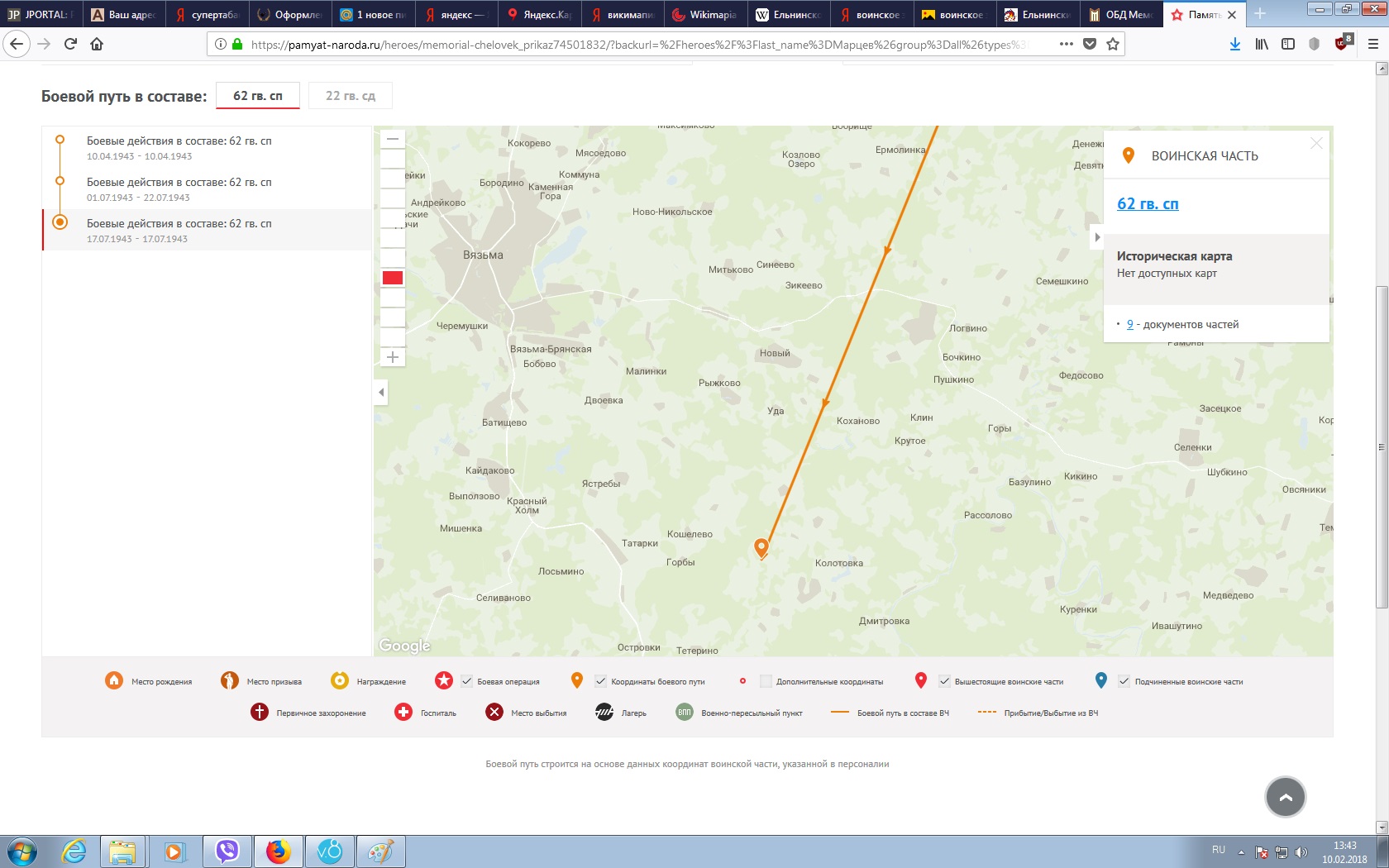The height and width of the screenshot is (868, 1389).
Task: Open the uBlock Origin extension icon
Action: [1342, 44]
